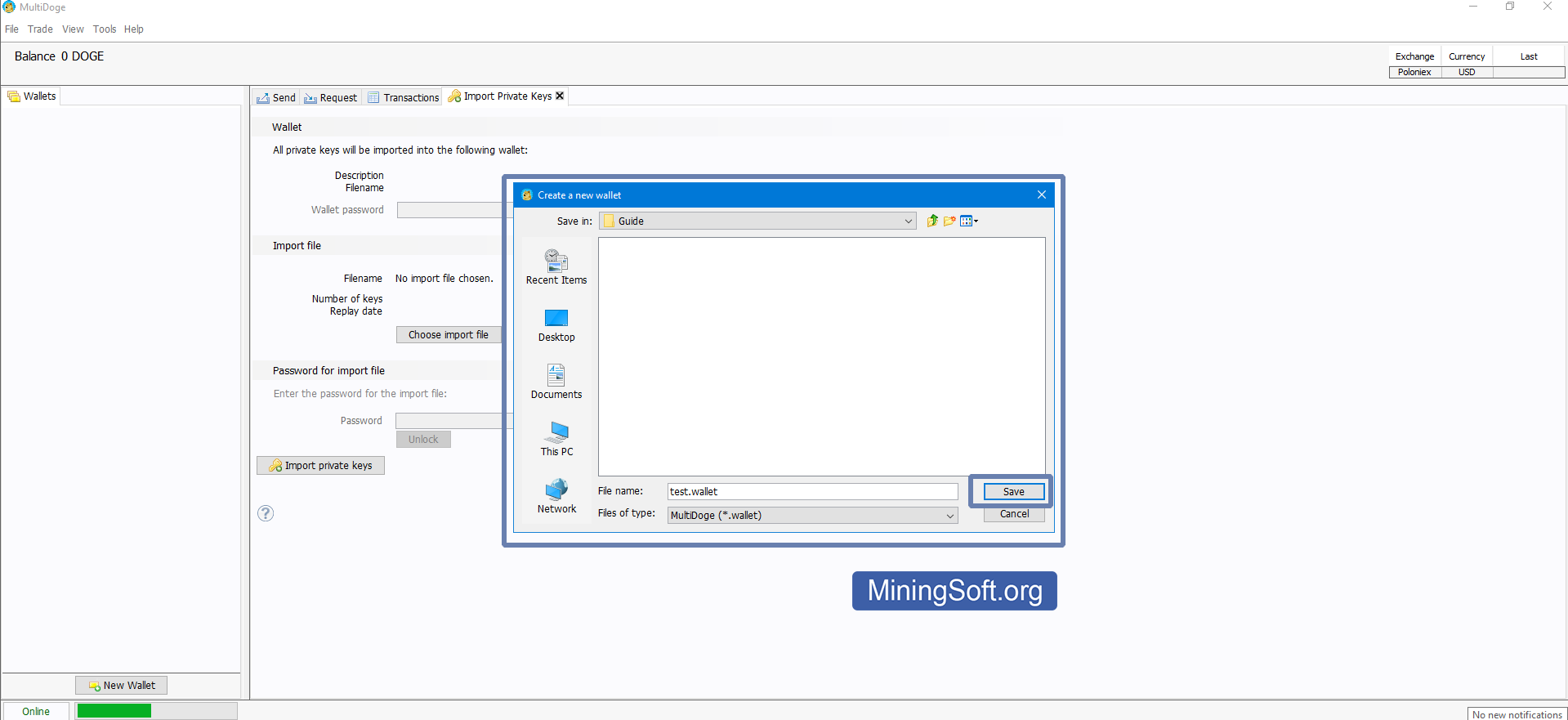1568x720 pixels.
Task: Open Recent Items location
Action: (556, 267)
